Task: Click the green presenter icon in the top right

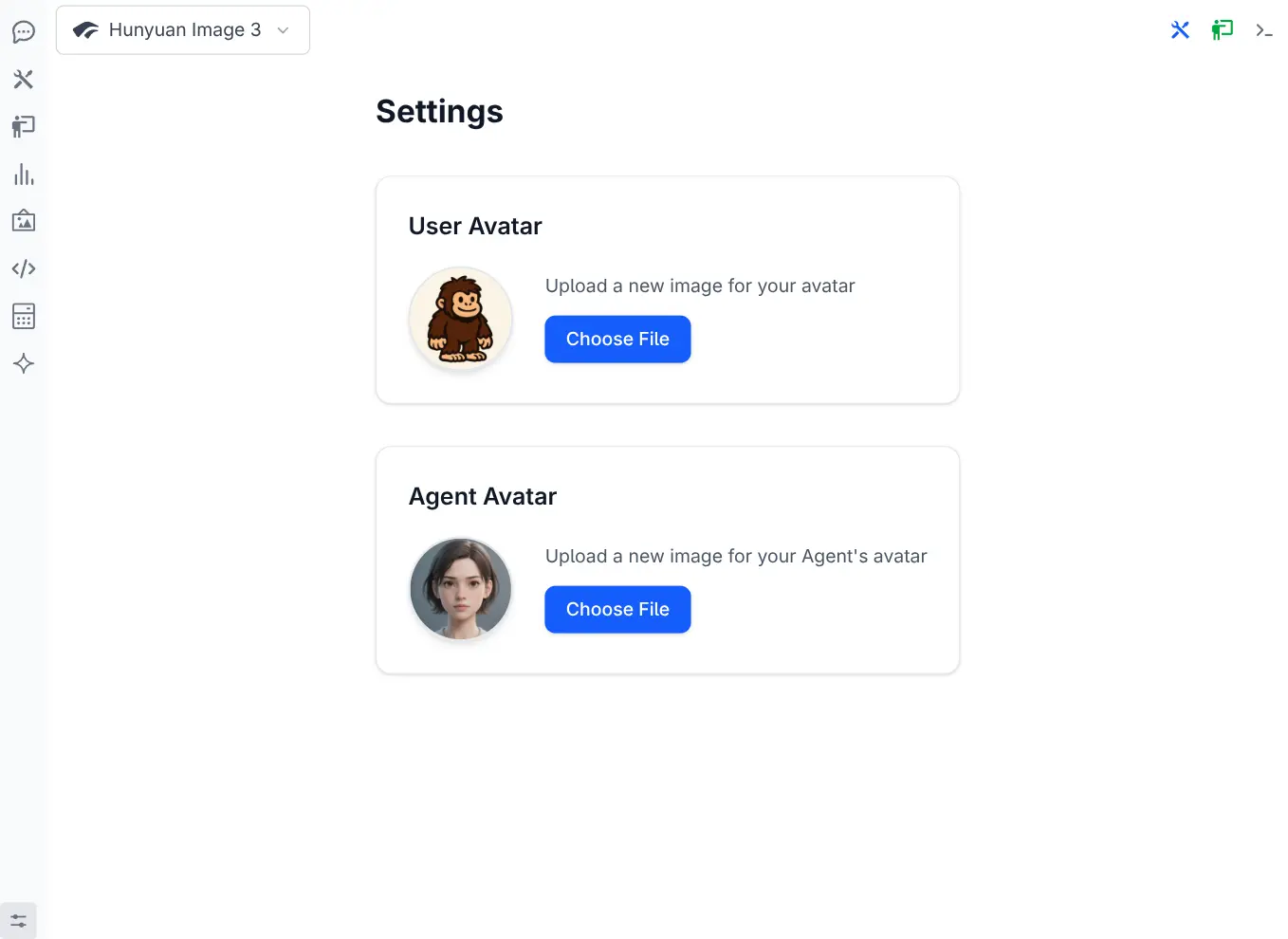Action: [x=1222, y=30]
